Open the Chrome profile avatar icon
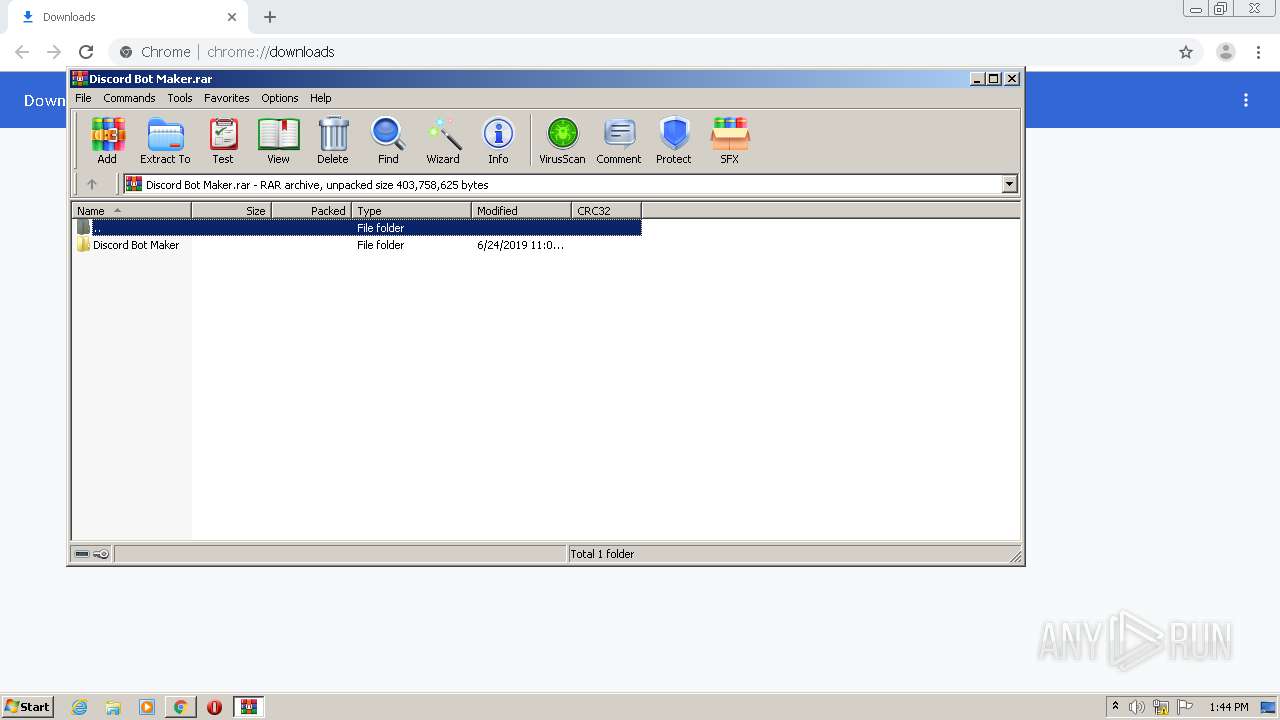 1226,52
